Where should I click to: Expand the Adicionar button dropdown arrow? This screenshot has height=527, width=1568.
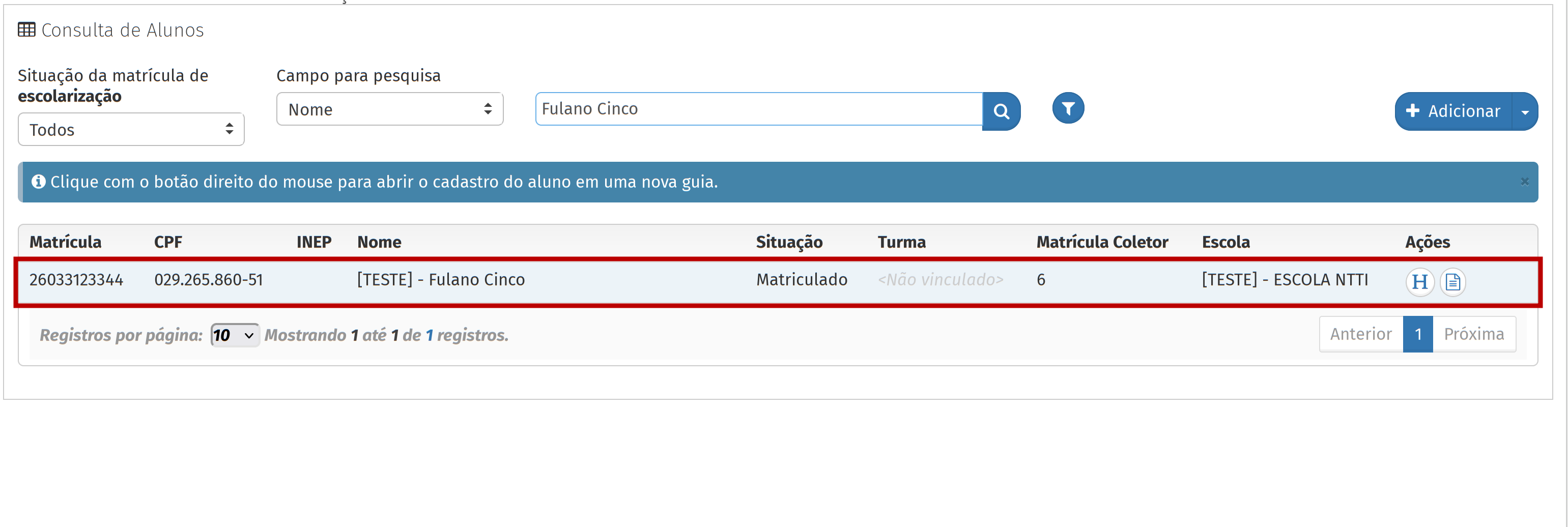pyautogui.click(x=1525, y=111)
